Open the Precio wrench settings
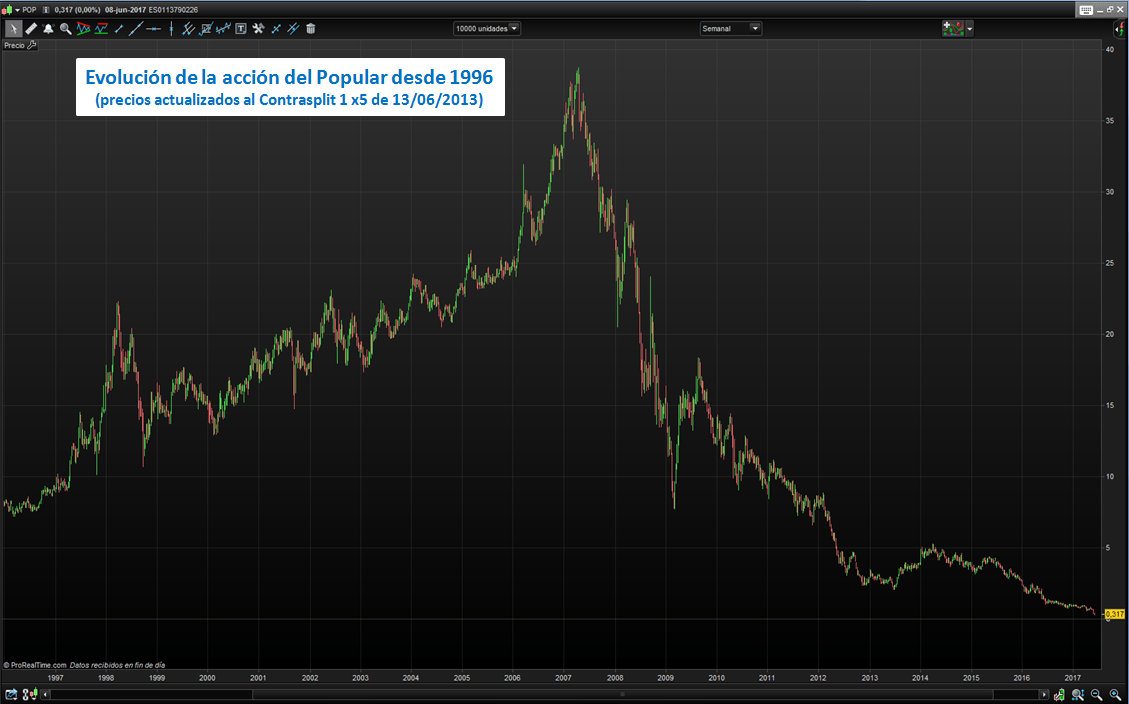 (x=32, y=45)
